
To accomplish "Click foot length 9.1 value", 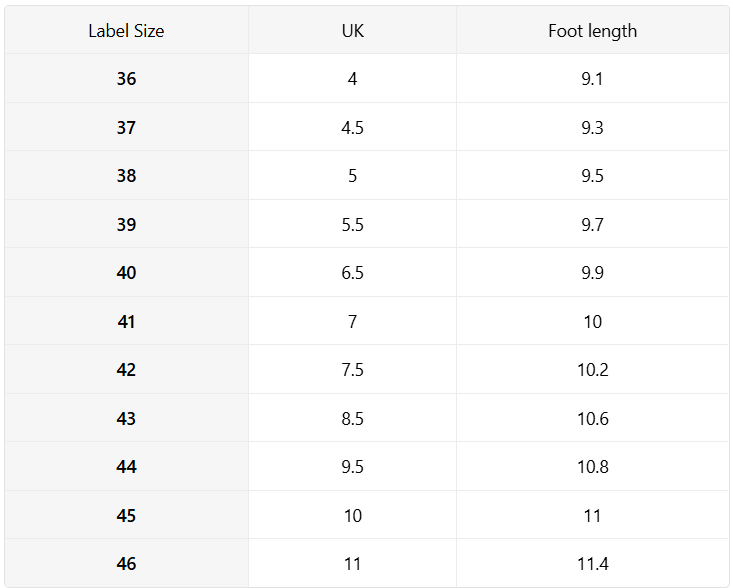I will click(x=592, y=79).
